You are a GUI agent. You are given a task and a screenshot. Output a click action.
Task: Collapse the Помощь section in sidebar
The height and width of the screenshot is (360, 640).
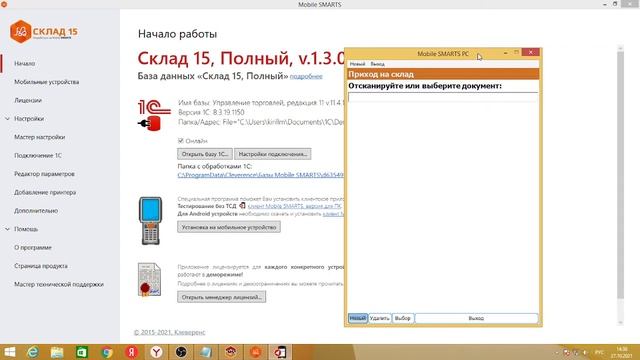pos(7,229)
